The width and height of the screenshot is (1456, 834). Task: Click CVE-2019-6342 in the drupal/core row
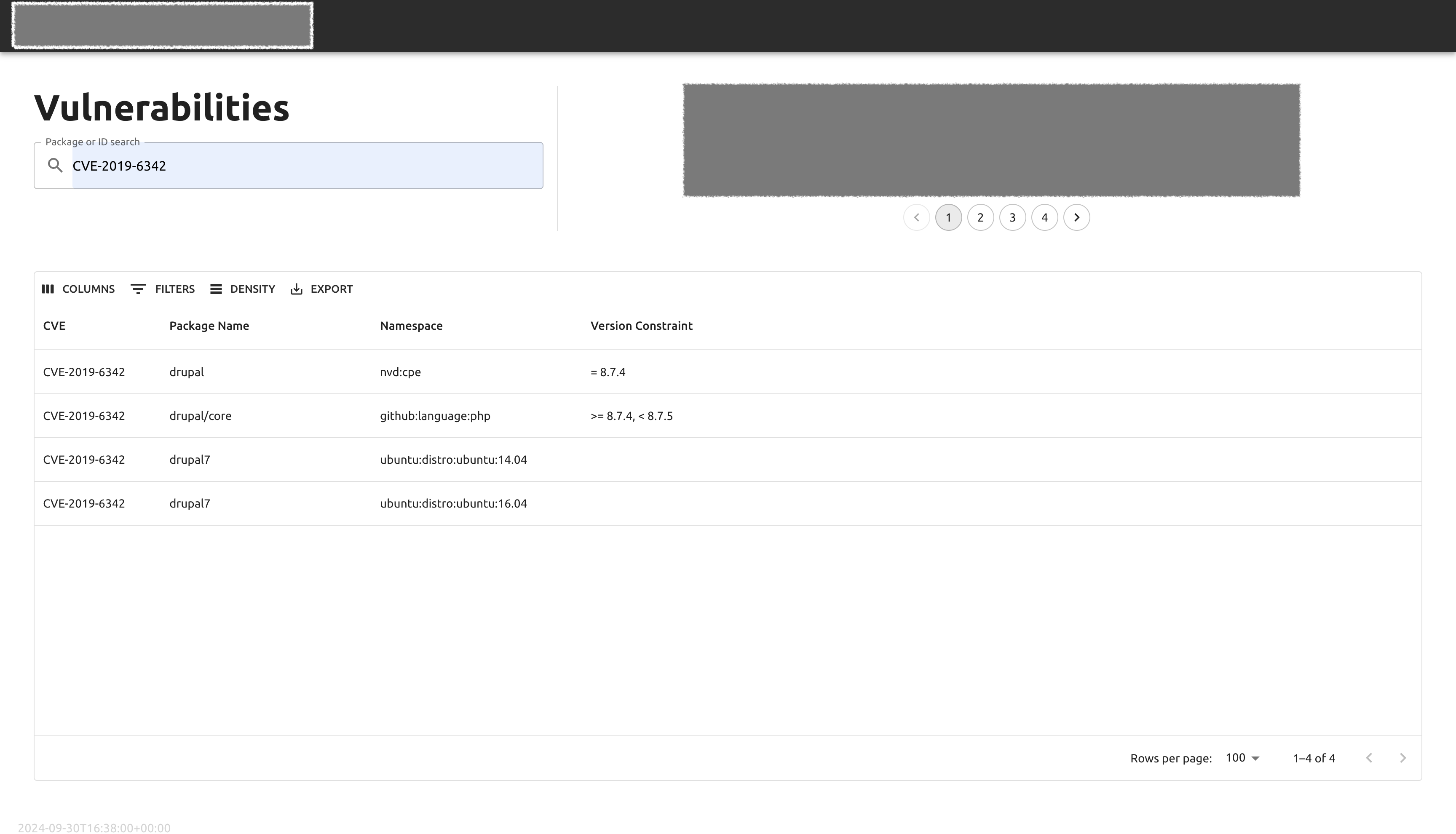84,416
